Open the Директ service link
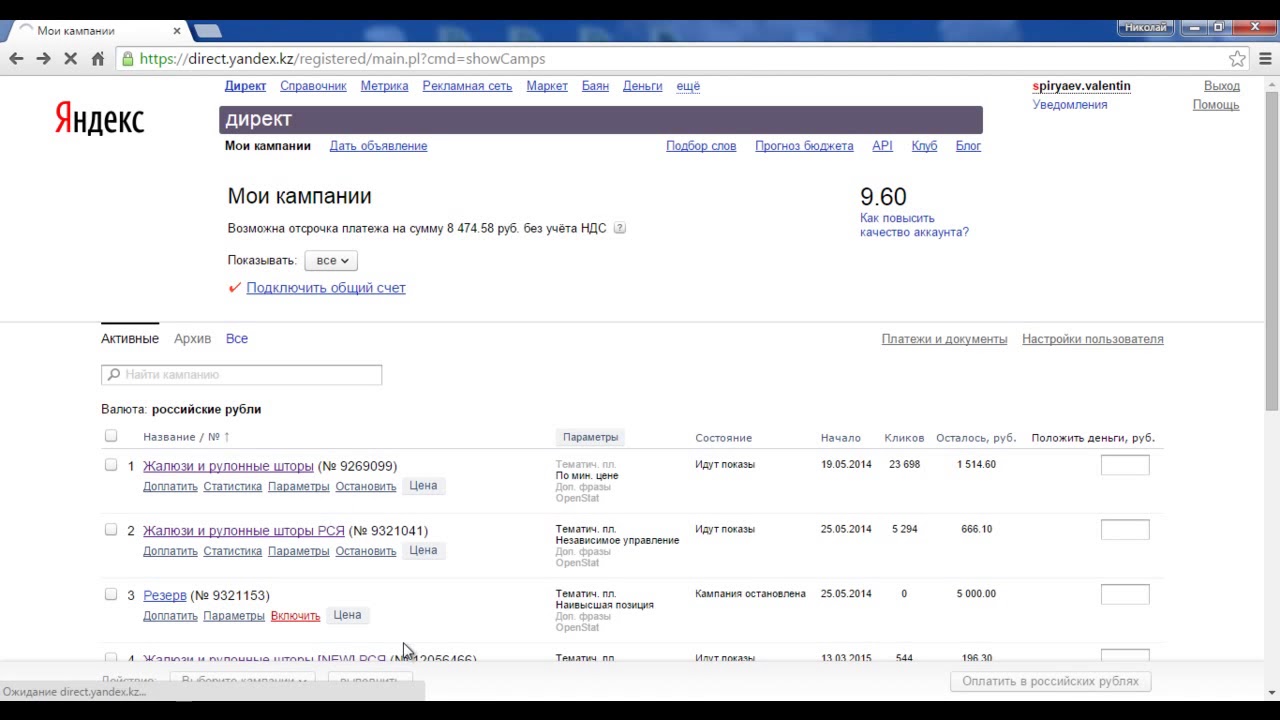The image size is (1280, 720). coord(245,86)
